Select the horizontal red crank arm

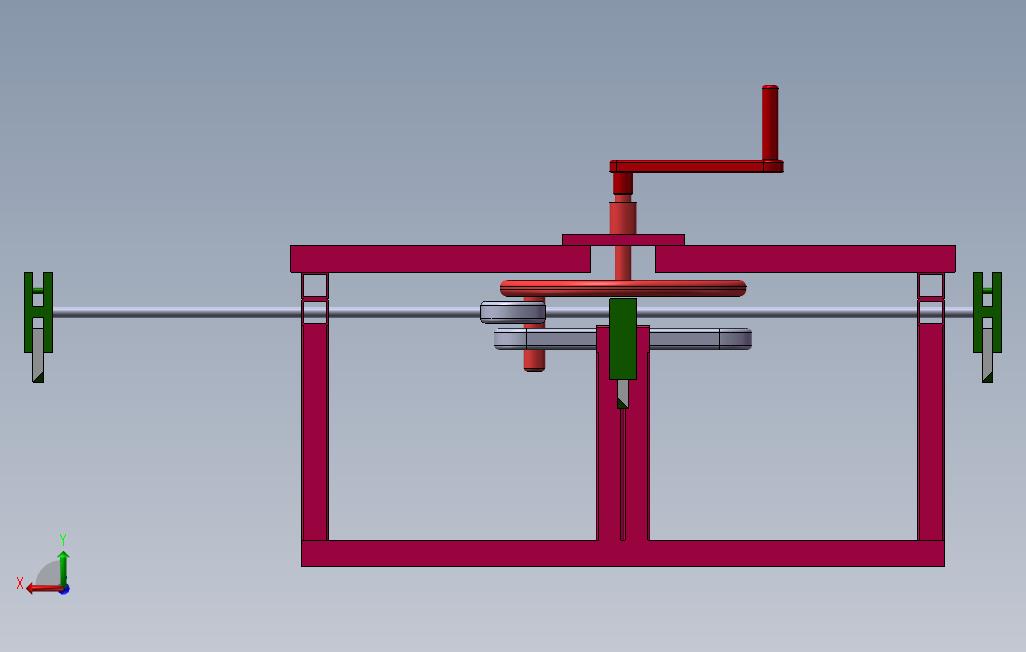click(696, 166)
